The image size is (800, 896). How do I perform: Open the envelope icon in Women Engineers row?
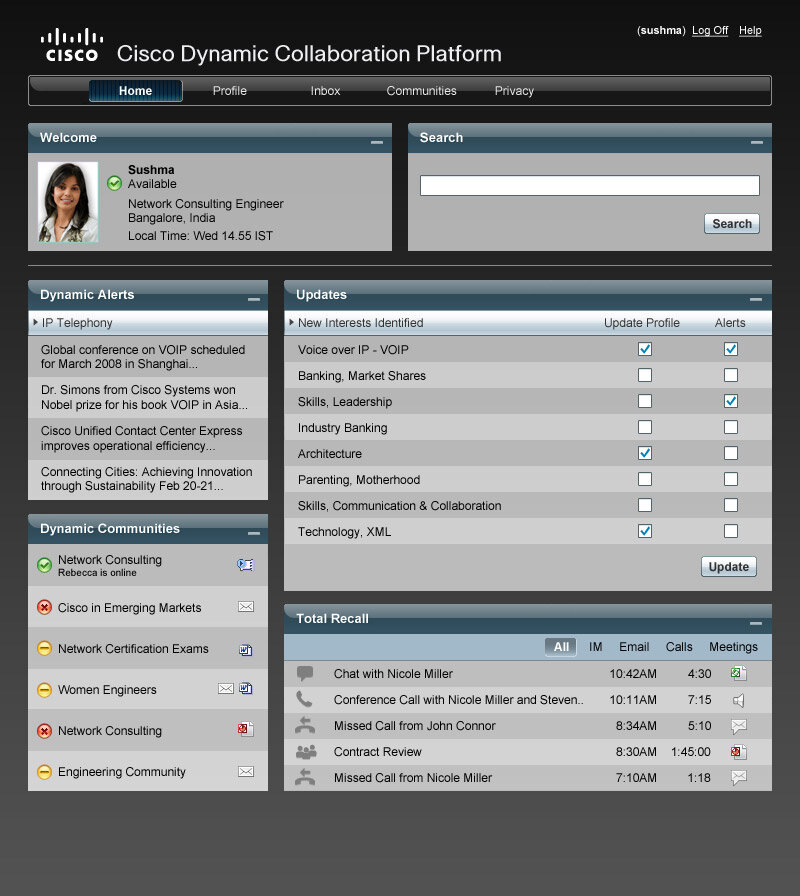(x=226, y=689)
